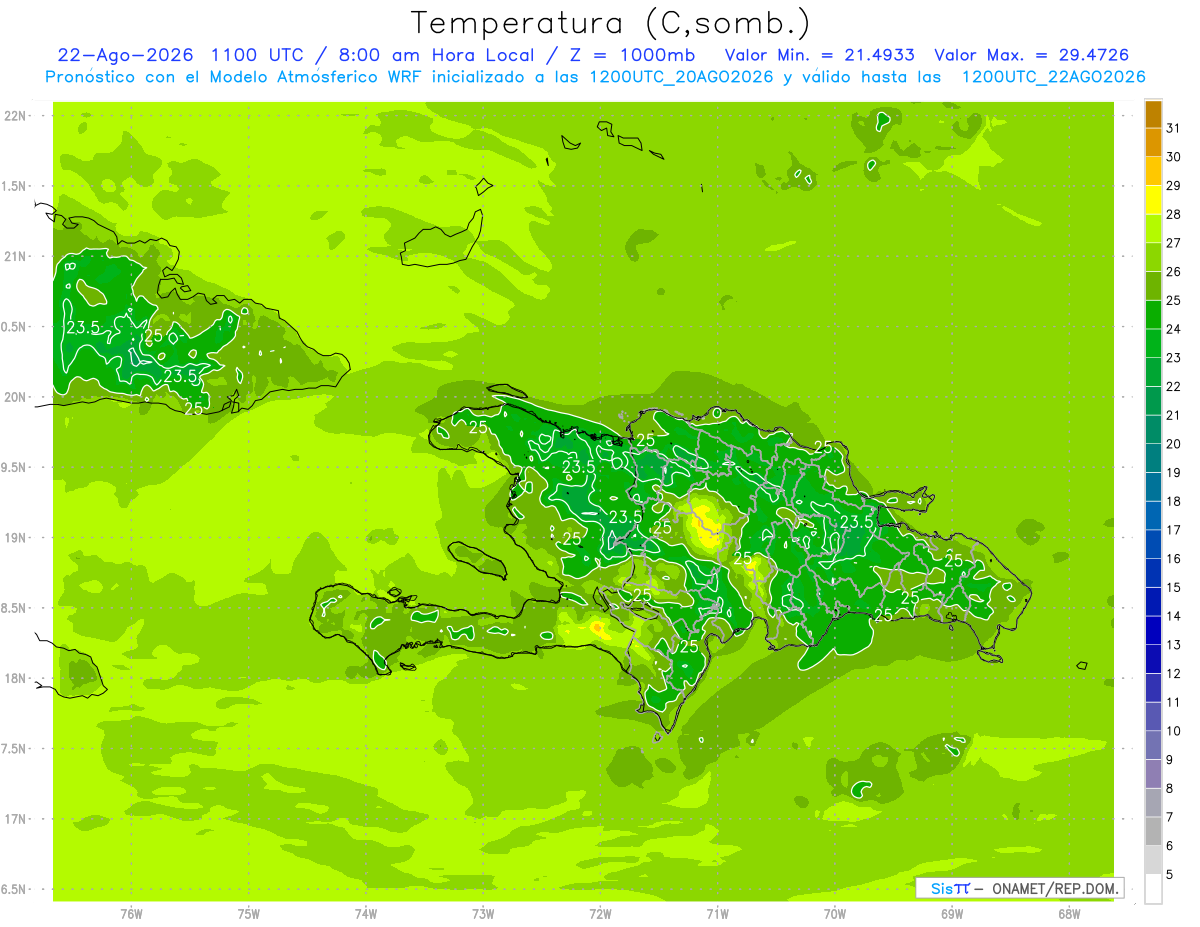
Task: Click the "76W" longitude label
Action: coord(131,913)
